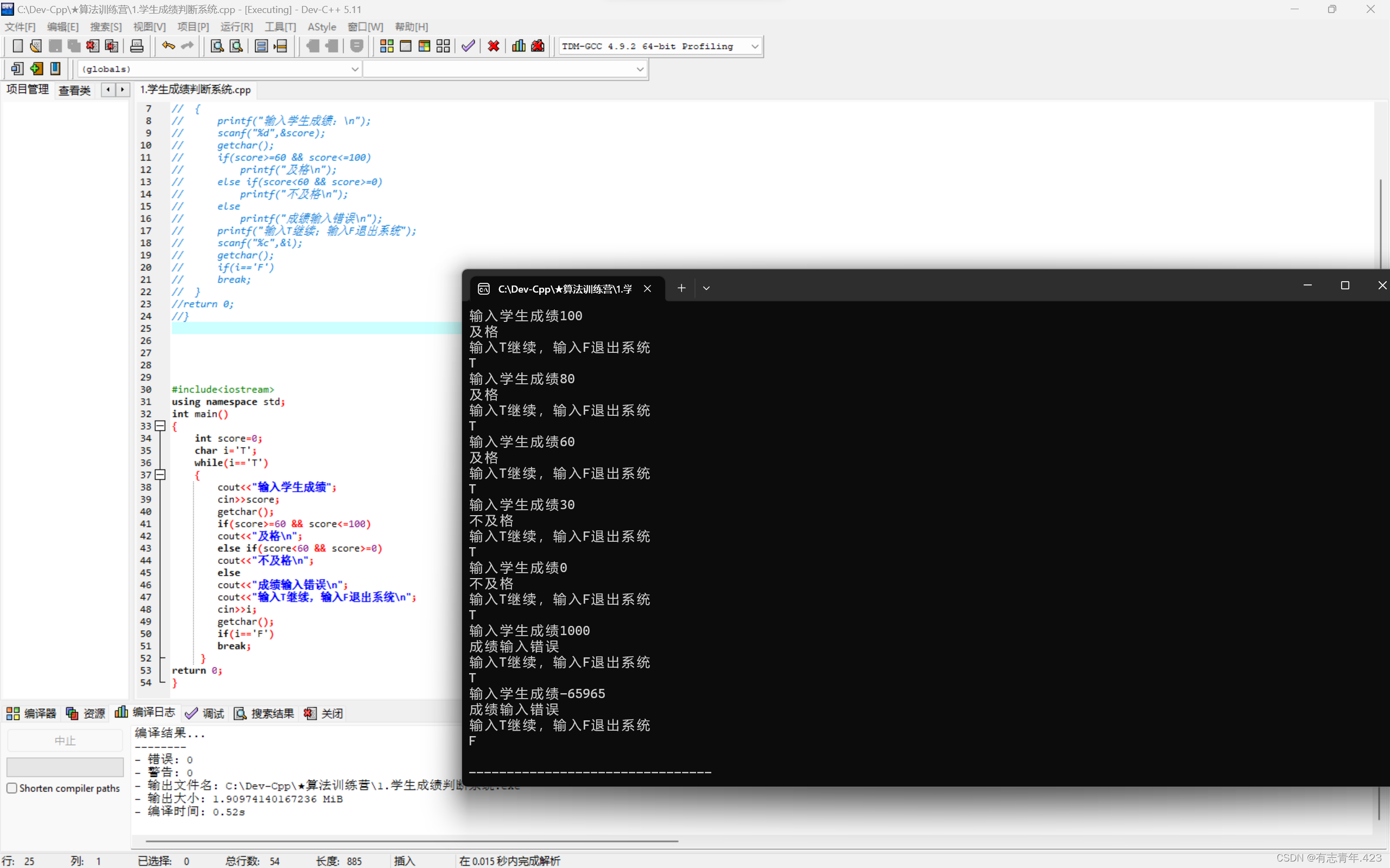Click the Save file toolbar icon
Viewport: 1390px width, 868px height.
pos(55,46)
